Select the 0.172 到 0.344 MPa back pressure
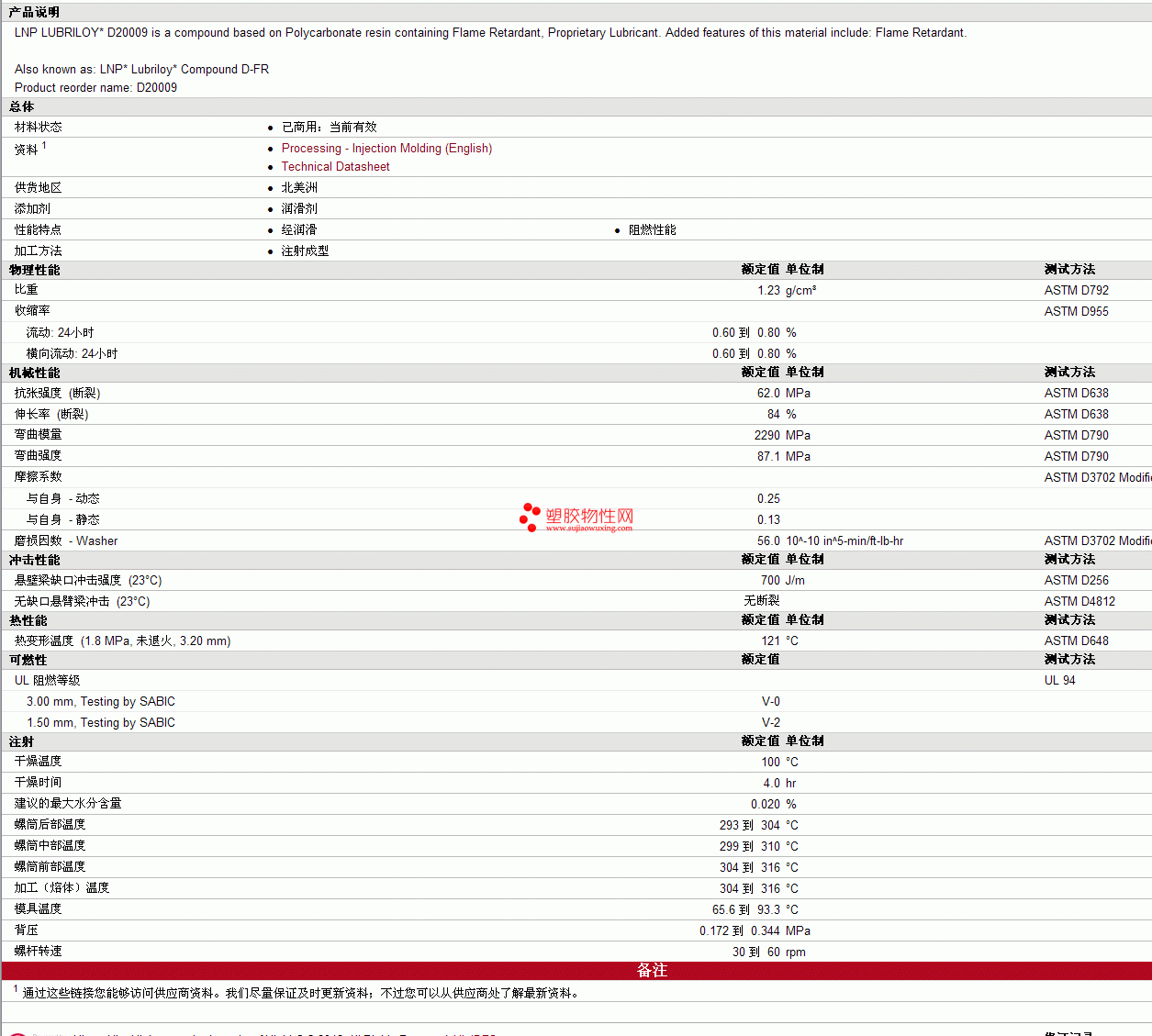This screenshot has width=1152, height=1036. click(755, 931)
